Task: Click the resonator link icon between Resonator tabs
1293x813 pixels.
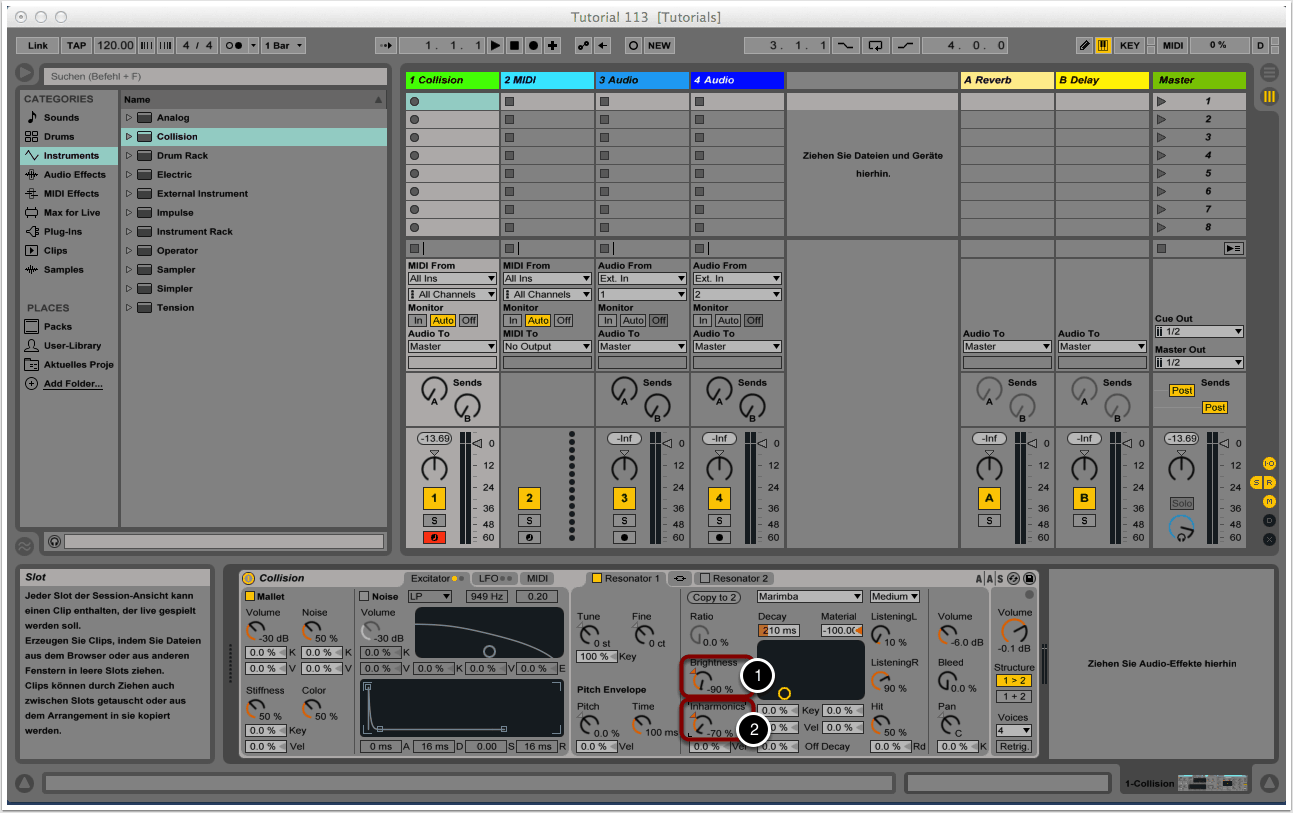Action: point(680,578)
